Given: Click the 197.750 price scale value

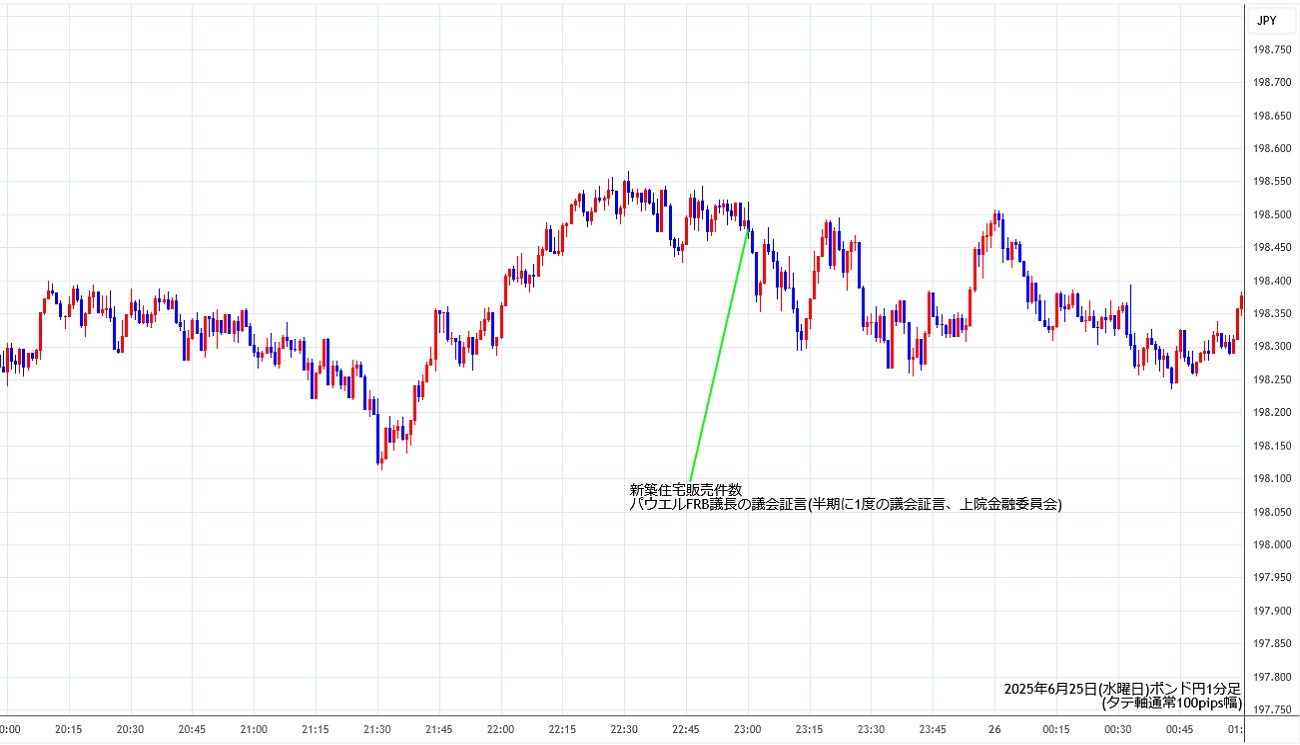Looking at the screenshot, I should pyautogui.click(x=1272, y=710).
